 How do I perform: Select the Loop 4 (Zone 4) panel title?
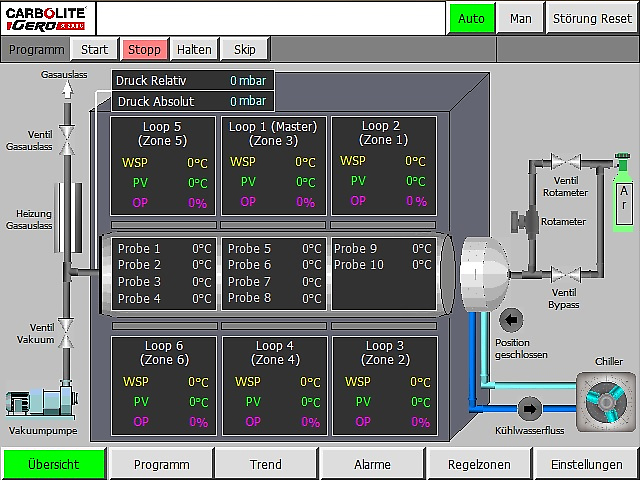tap(275, 353)
